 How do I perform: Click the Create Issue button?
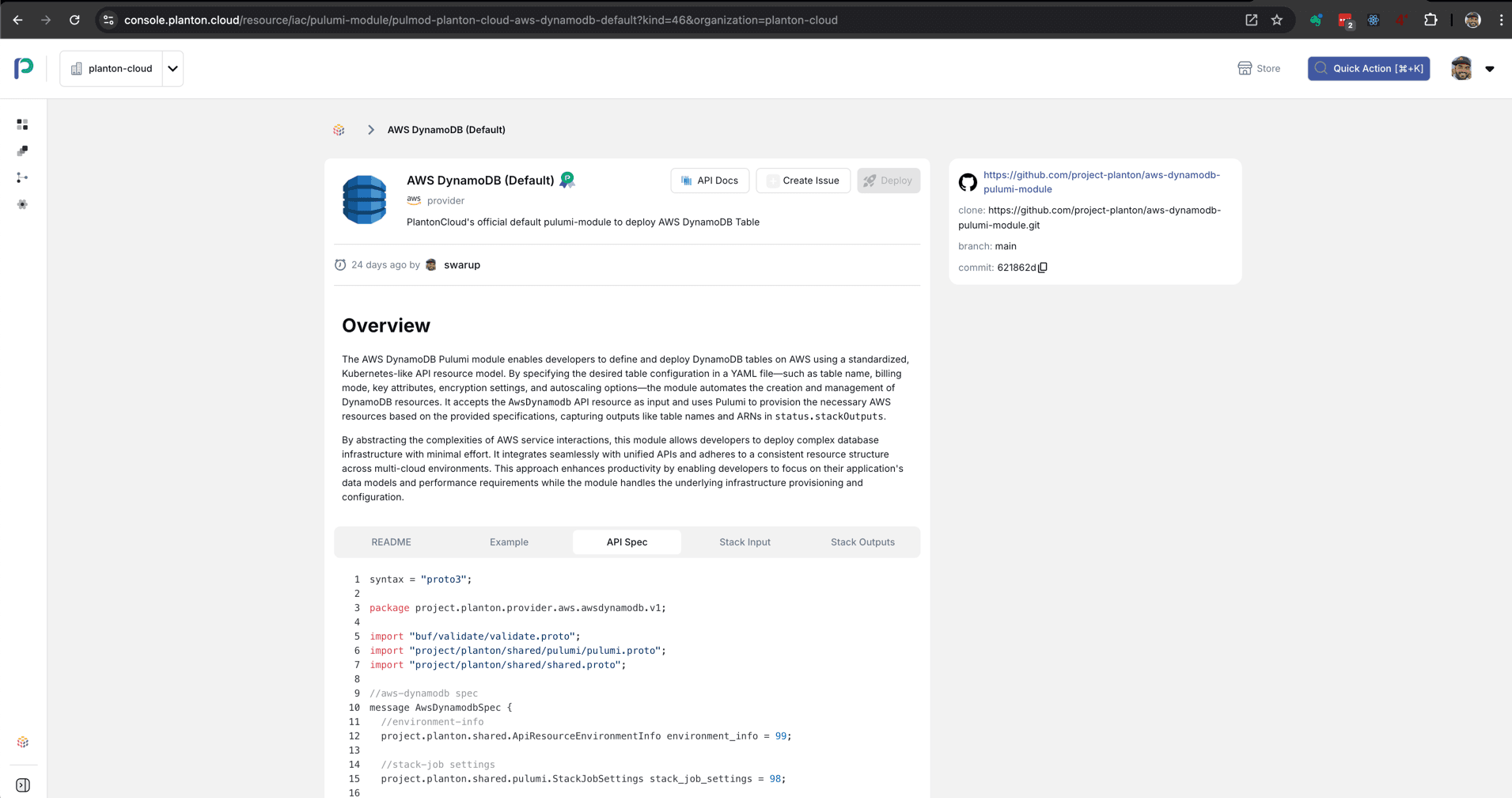(x=803, y=180)
